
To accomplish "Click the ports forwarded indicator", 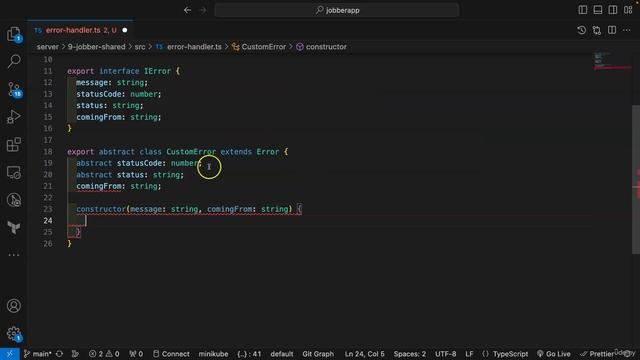I will (x=136, y=354).
